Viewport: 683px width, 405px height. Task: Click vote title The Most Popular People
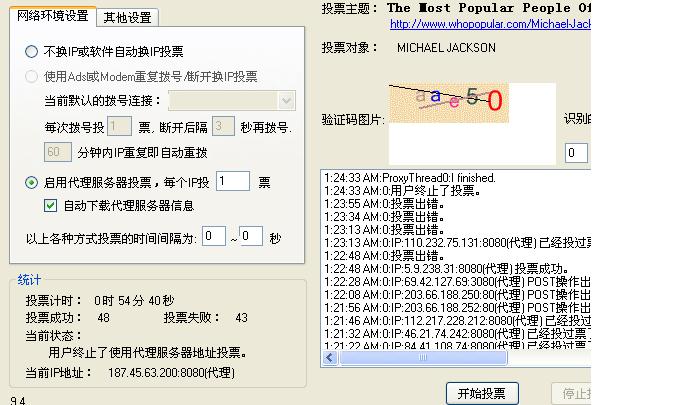489,8
